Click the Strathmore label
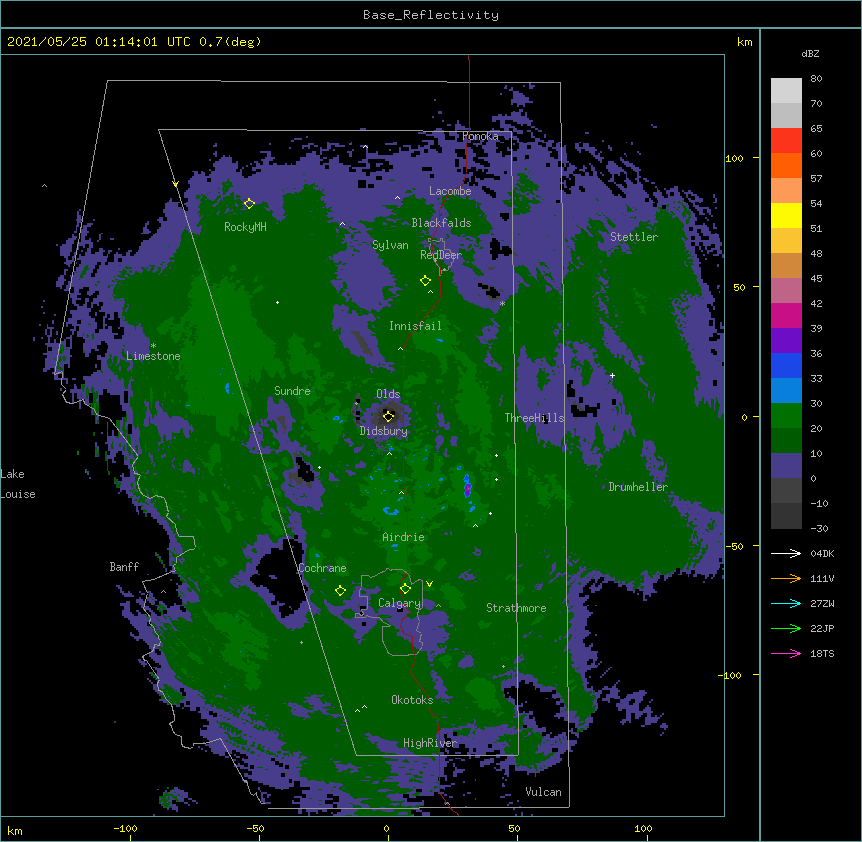This screenshot has width=862, height=842. [516, 608]
